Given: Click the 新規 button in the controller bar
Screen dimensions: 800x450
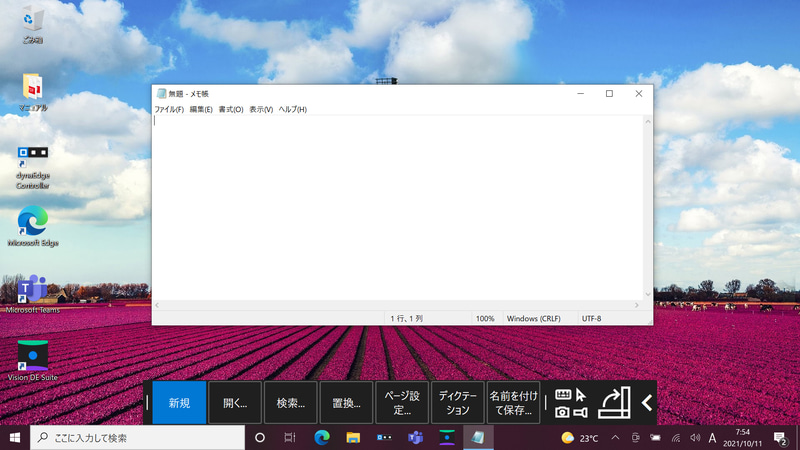Looking at the screenshot, I should coord(179,403).
